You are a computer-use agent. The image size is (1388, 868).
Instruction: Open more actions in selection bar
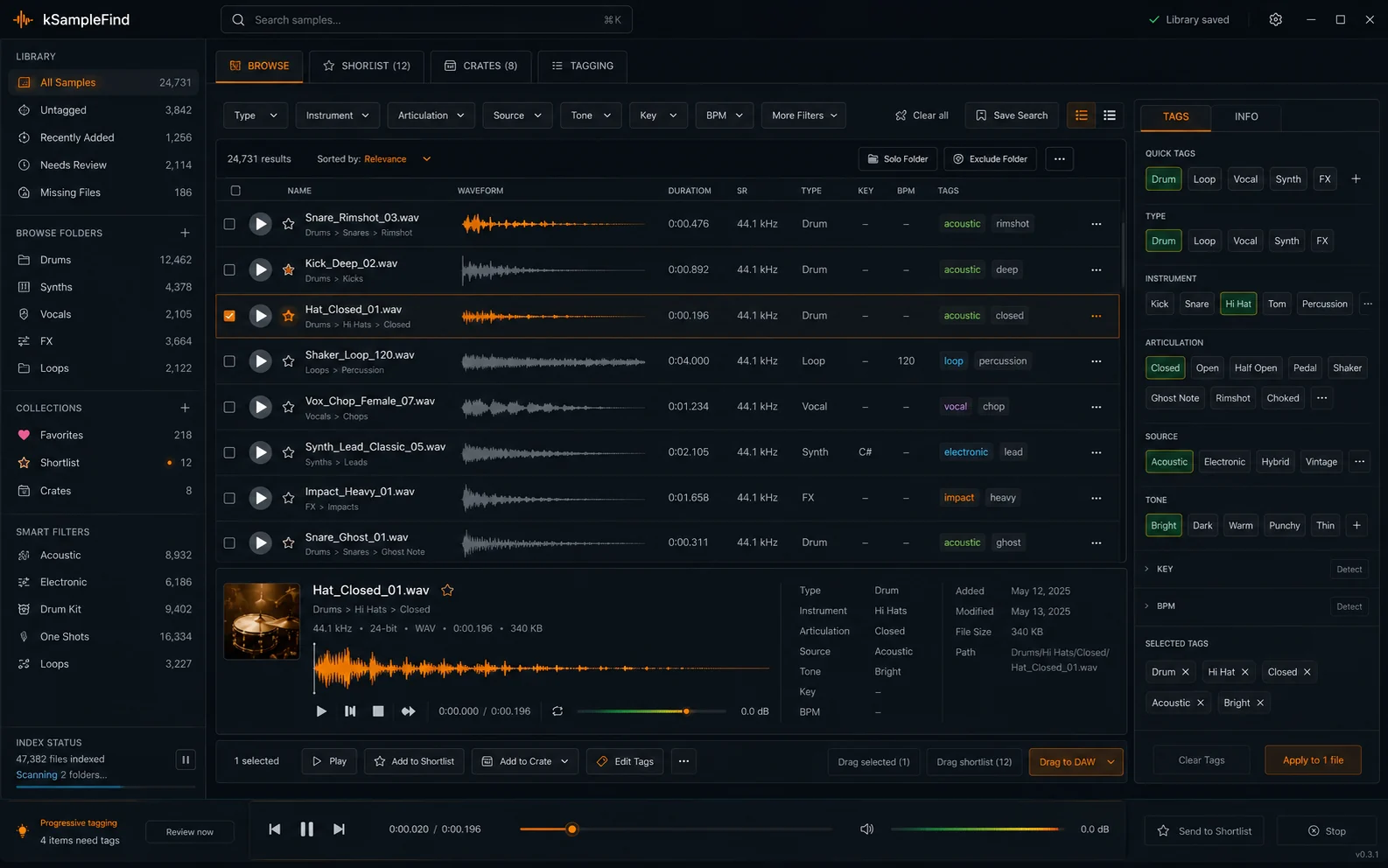[683, 761]
